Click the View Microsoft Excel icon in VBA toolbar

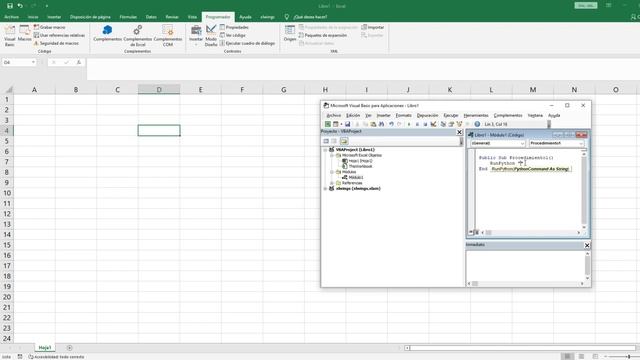pyautogui.click(x=328, y=124)
